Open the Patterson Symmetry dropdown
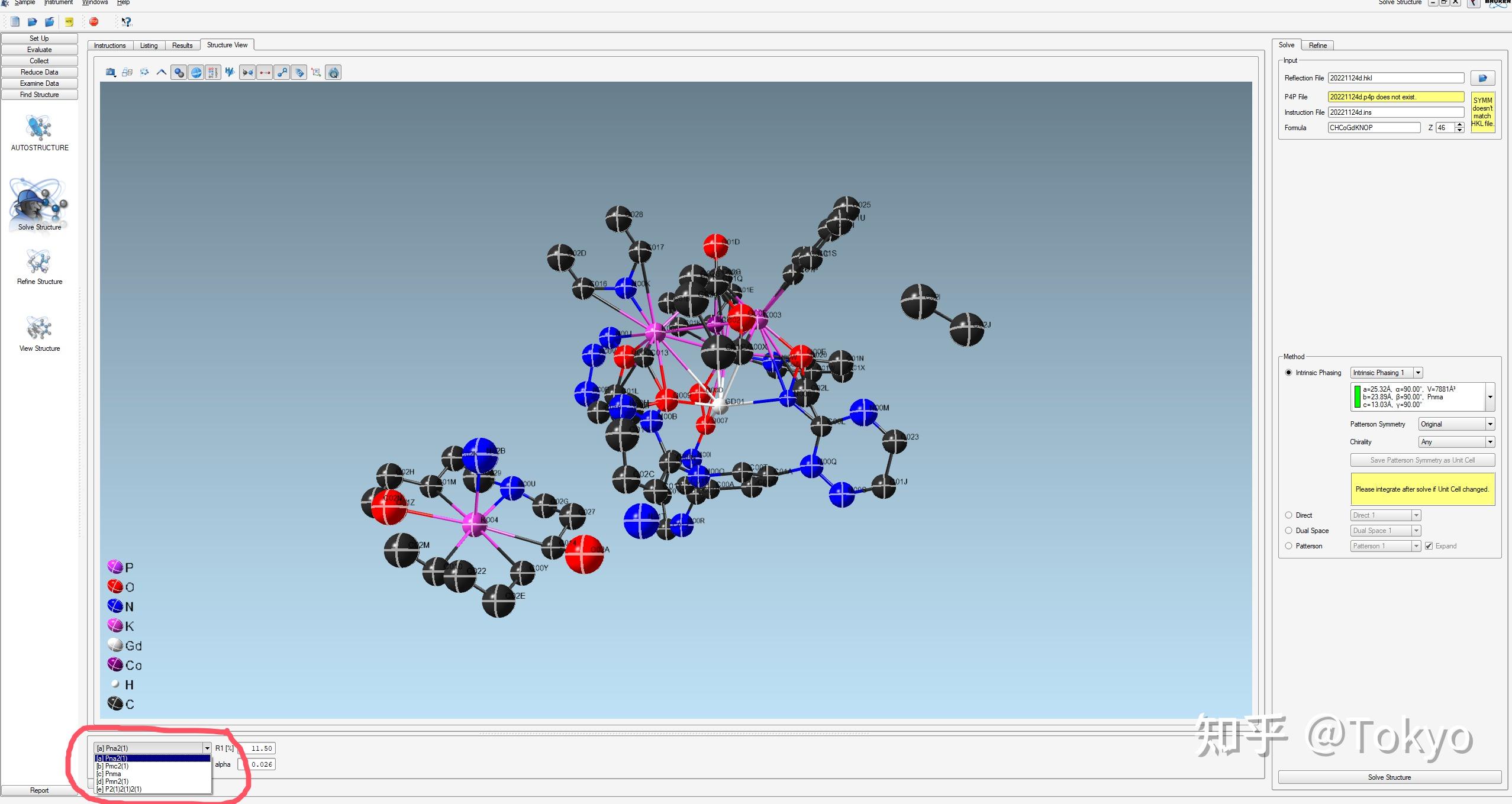 1456,424
